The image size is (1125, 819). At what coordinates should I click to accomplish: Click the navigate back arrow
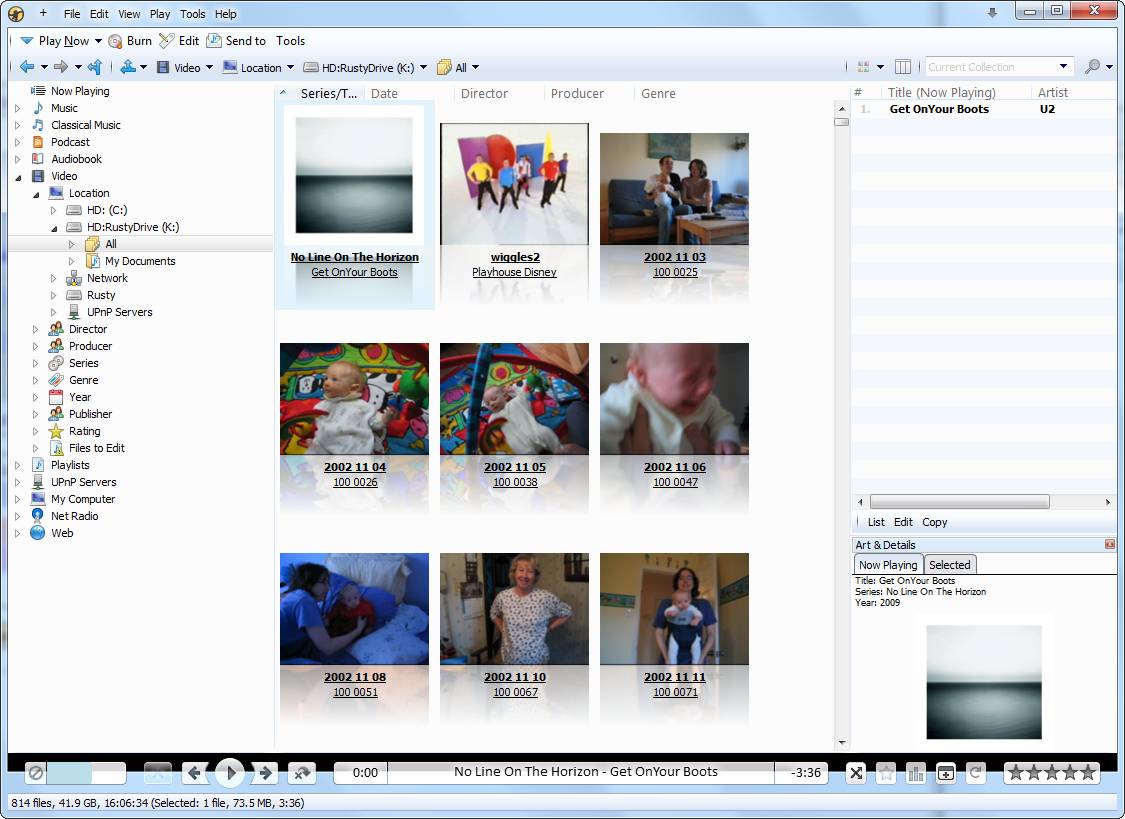point(27,67)
